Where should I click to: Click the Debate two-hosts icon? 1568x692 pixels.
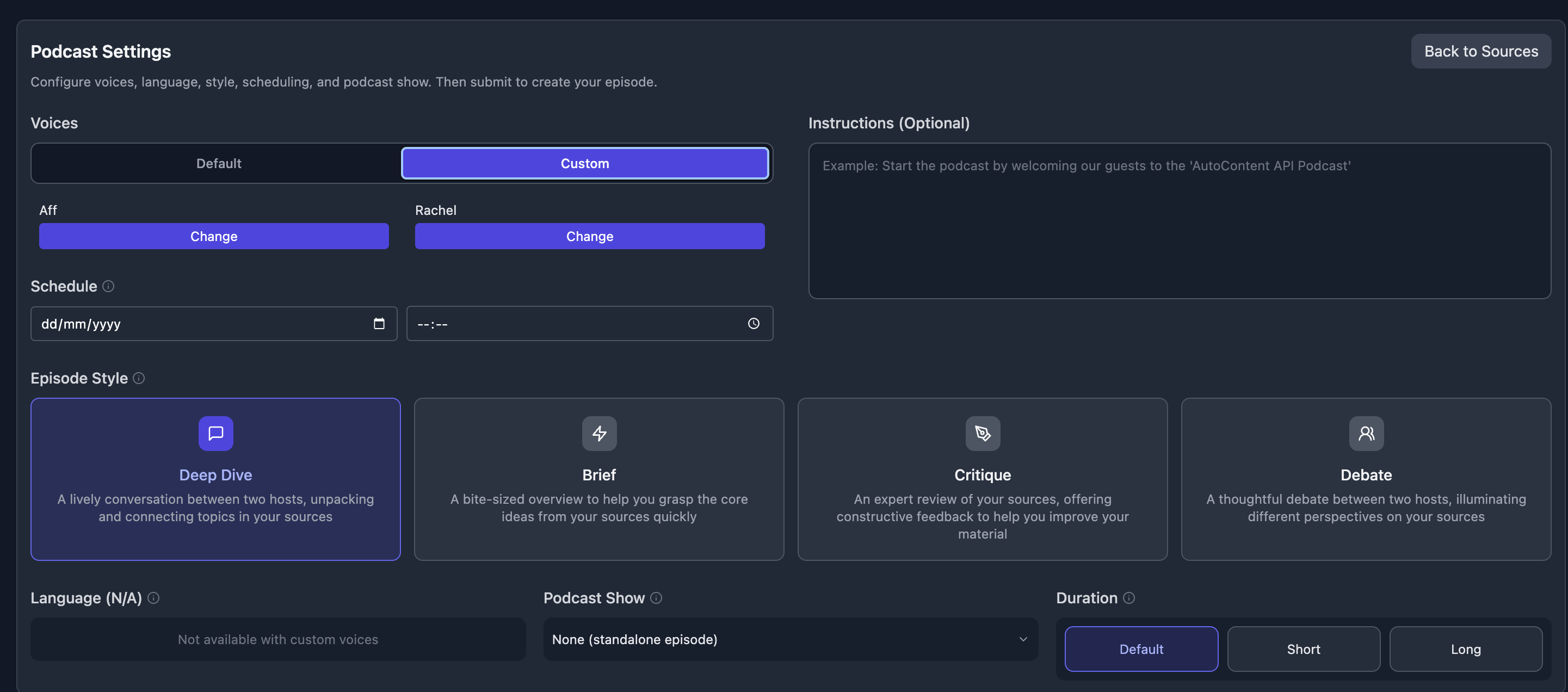pos(1366,434)
